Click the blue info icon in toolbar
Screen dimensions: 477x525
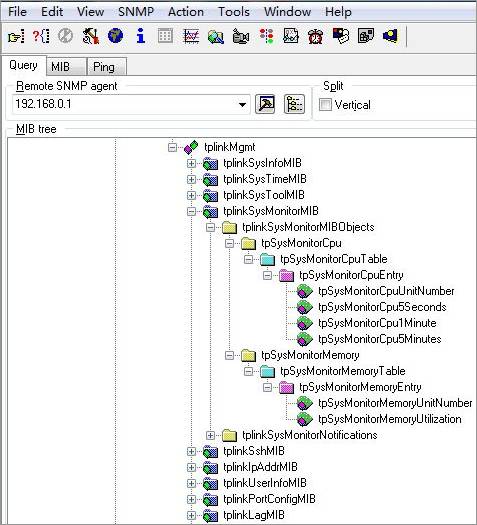tap(141, 36)
